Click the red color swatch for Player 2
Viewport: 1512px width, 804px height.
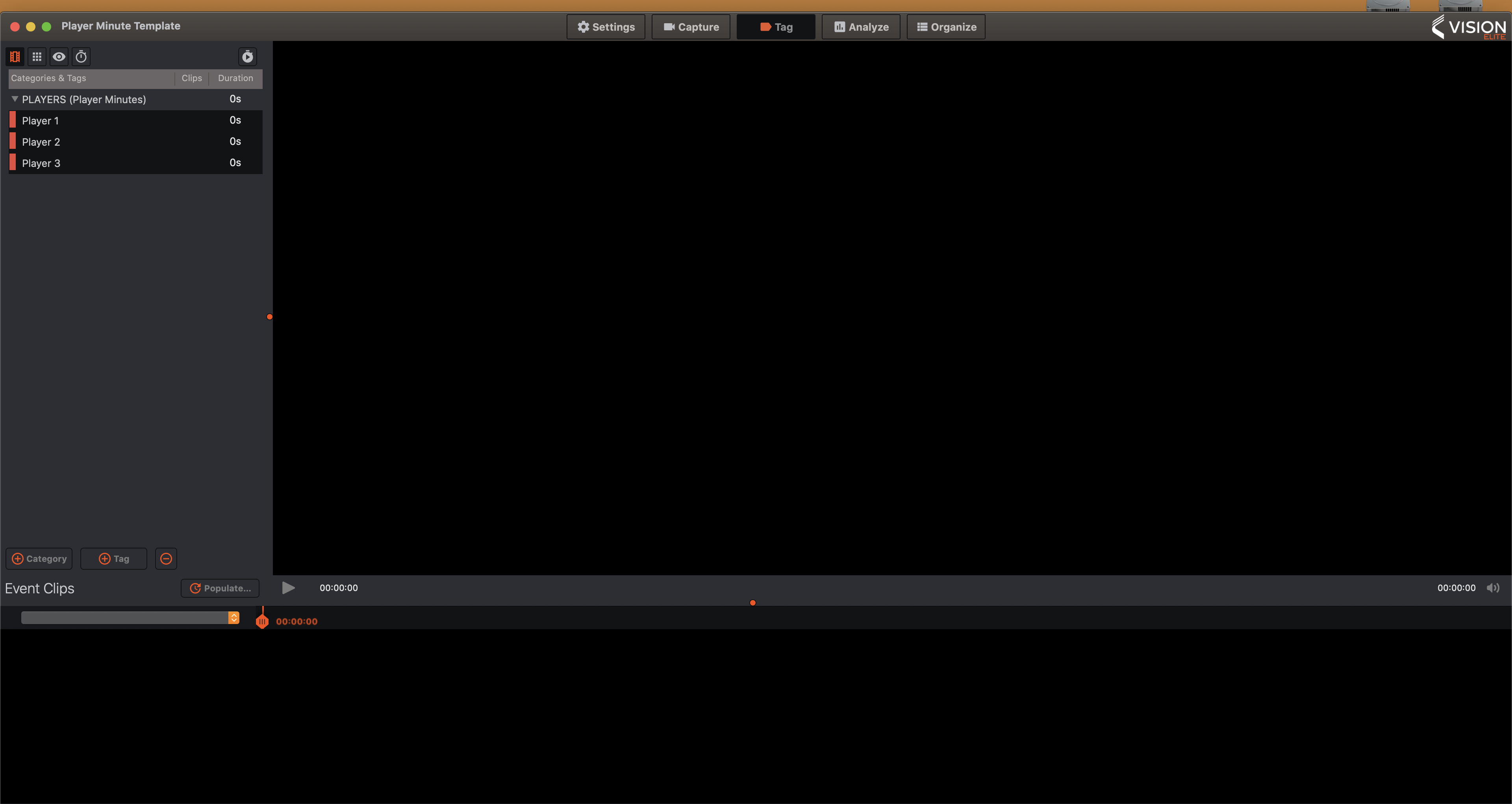13,141
